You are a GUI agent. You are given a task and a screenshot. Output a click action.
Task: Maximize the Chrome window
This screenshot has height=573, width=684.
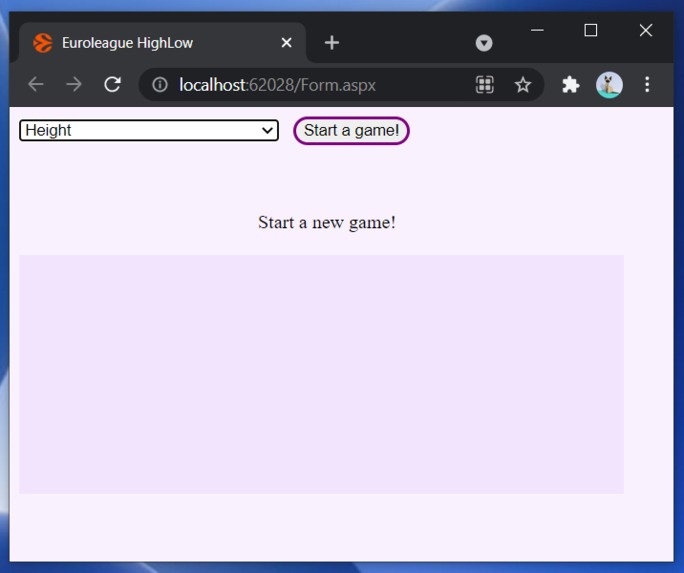591,30
